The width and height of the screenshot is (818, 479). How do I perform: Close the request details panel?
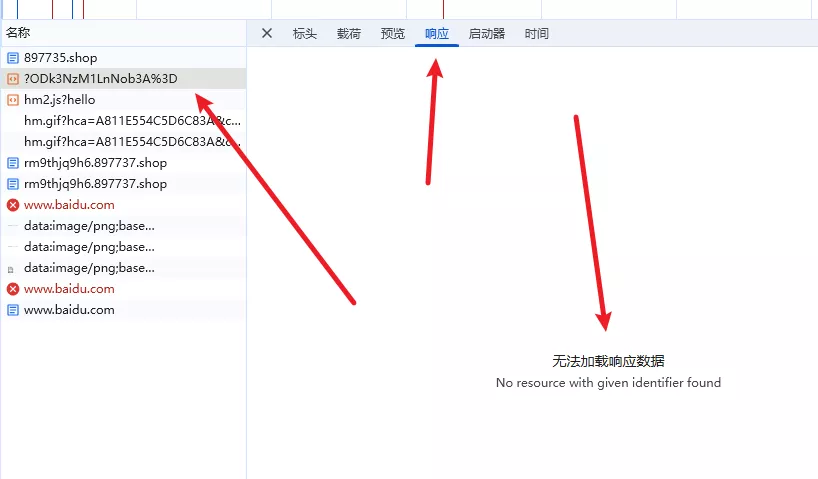267,33
